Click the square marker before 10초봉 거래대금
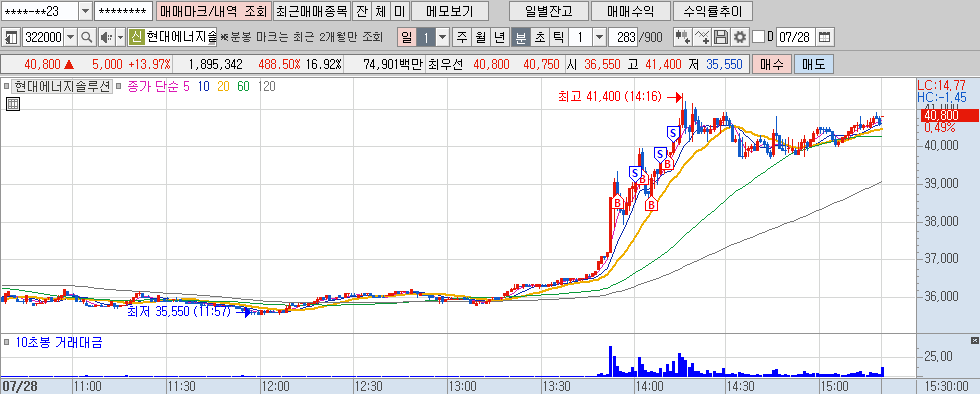The image size is (980, 394). tap(7, 342)
